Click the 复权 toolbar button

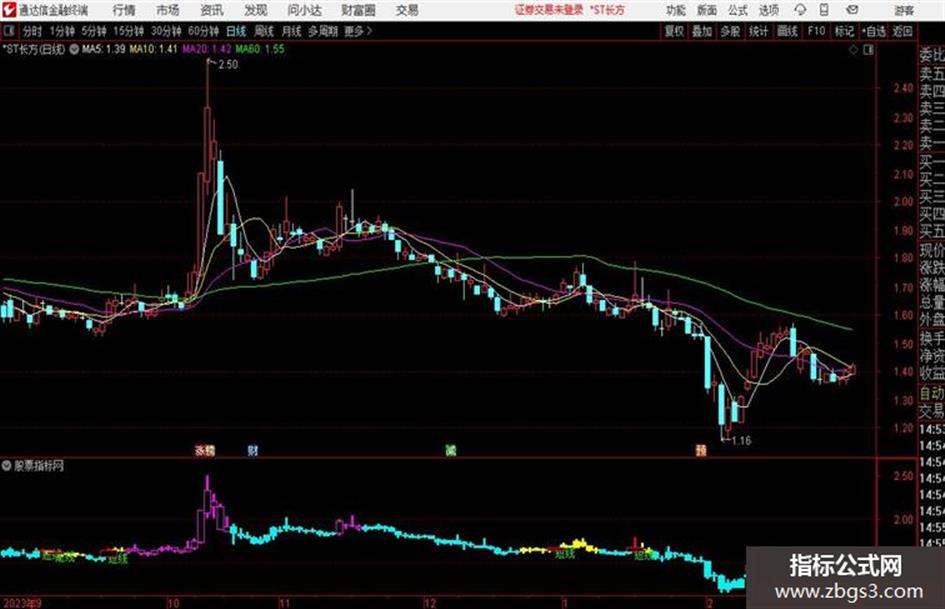click(x=674, y=31)
